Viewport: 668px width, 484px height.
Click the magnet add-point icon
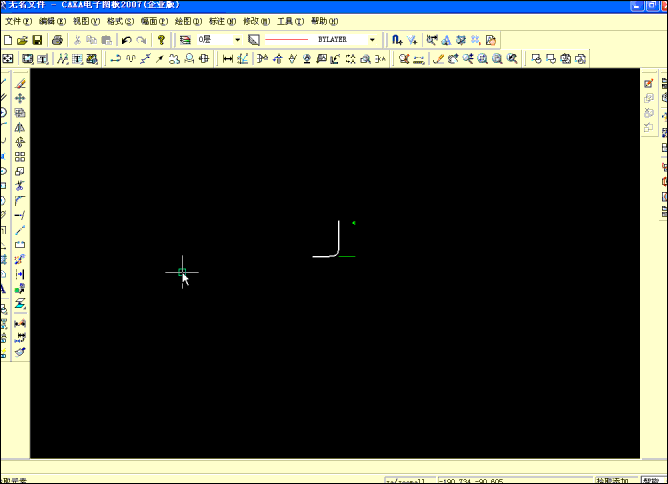coord(397,40)
